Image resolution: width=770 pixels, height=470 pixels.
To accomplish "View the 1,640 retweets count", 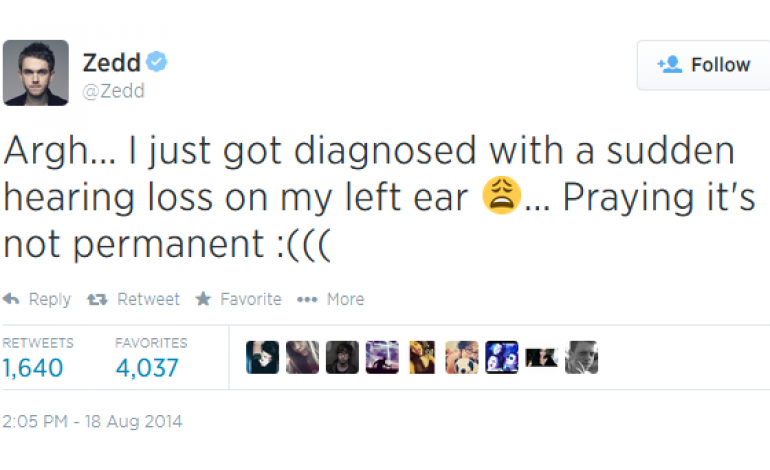I will click(x=32, y=368).
